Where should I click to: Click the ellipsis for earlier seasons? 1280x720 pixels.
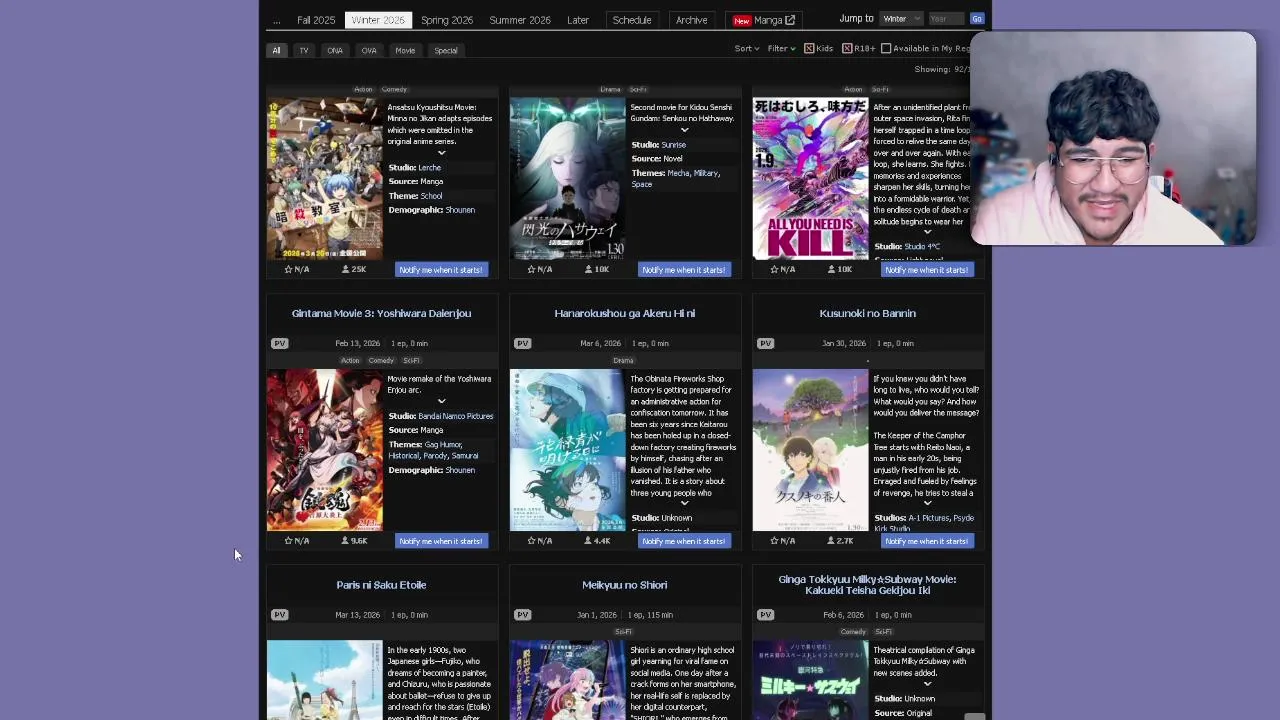[277, 20]
